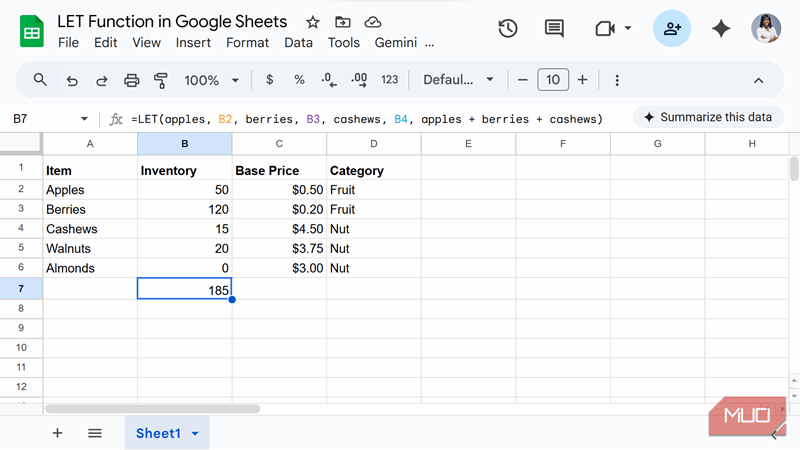Open the File menu
800x450 pixels.
68,43
